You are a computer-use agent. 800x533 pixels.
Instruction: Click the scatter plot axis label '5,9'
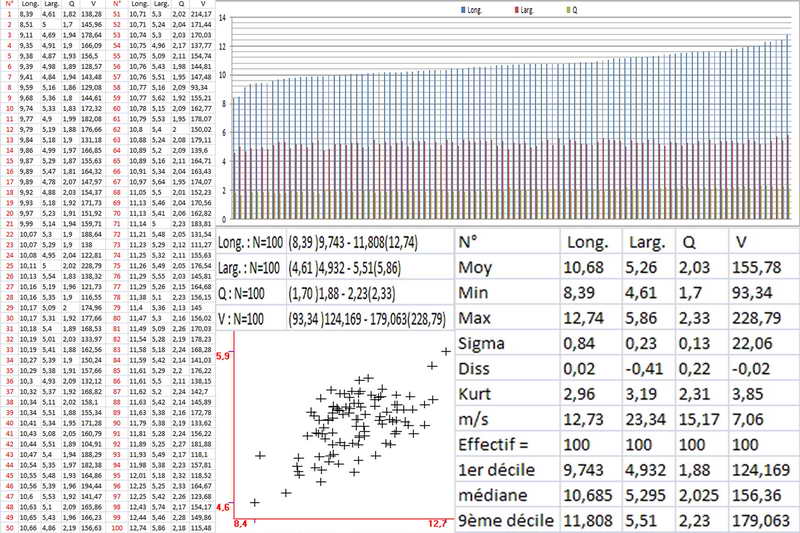point(223,356)
